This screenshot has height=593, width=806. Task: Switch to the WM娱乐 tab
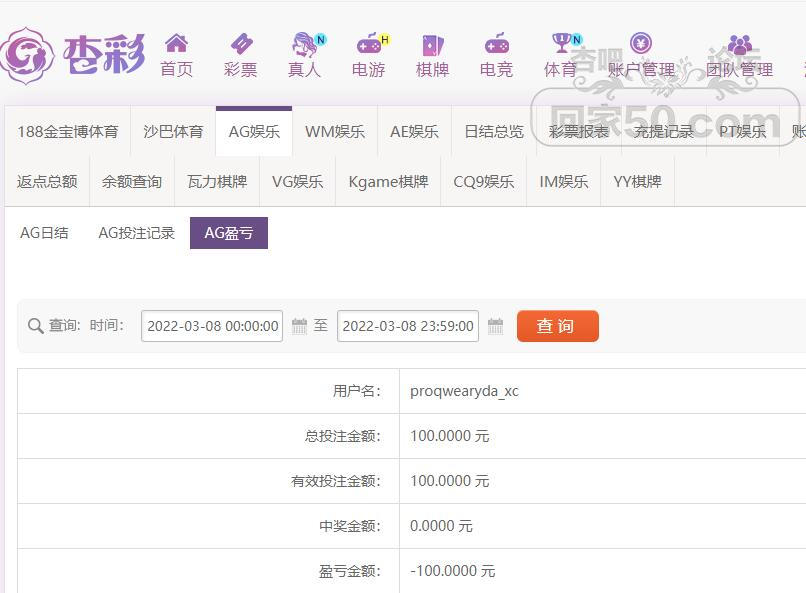(x=334, y=132)
